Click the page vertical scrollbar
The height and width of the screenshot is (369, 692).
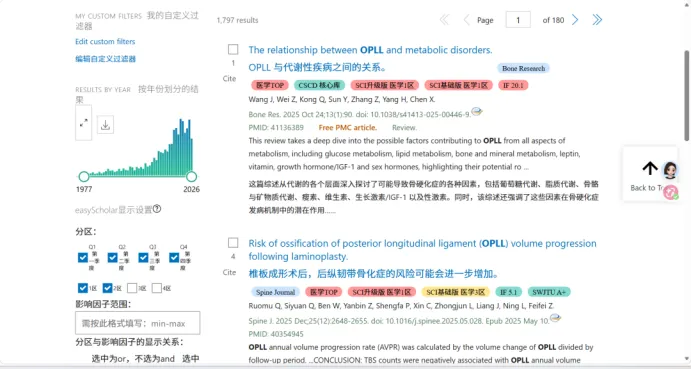pos(686,96)
